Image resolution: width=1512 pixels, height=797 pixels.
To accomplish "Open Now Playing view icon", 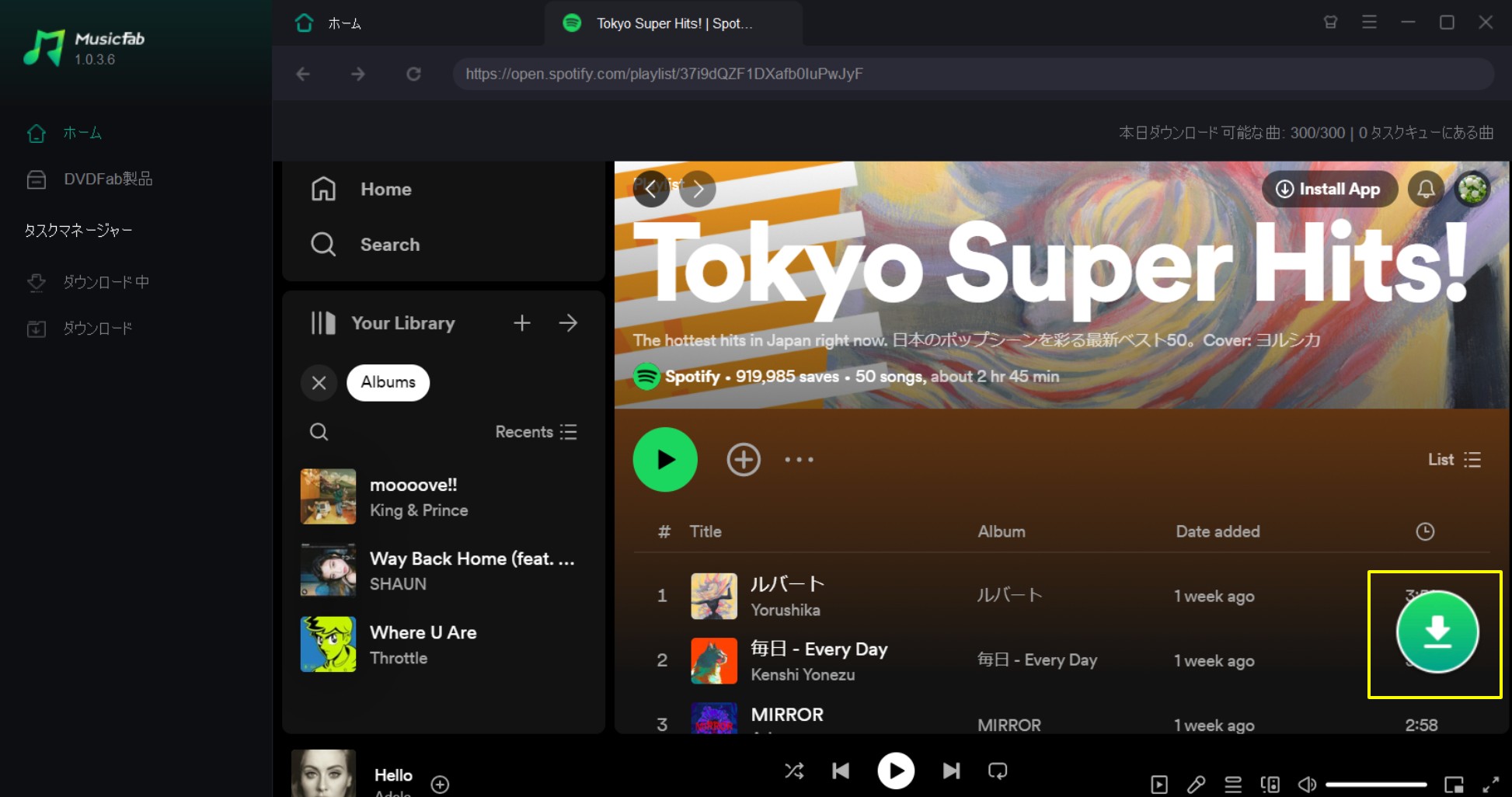I will point(1159,785).
